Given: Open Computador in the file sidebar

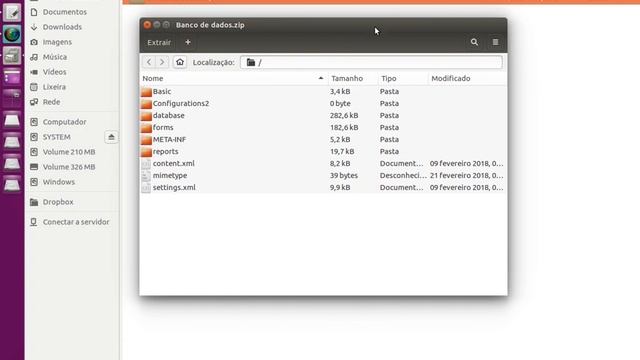Looking at the screenshot, I should [64, 122].
